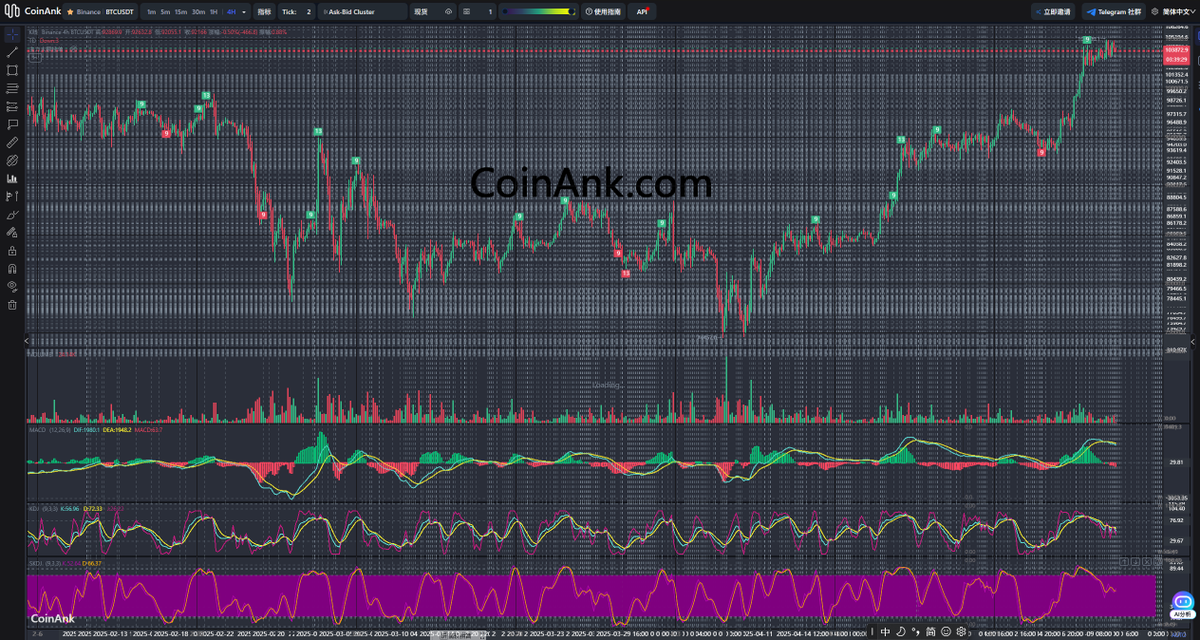Click the cloud icon next to 现货
Viewport: 1200px width, 640px height.
448,12
